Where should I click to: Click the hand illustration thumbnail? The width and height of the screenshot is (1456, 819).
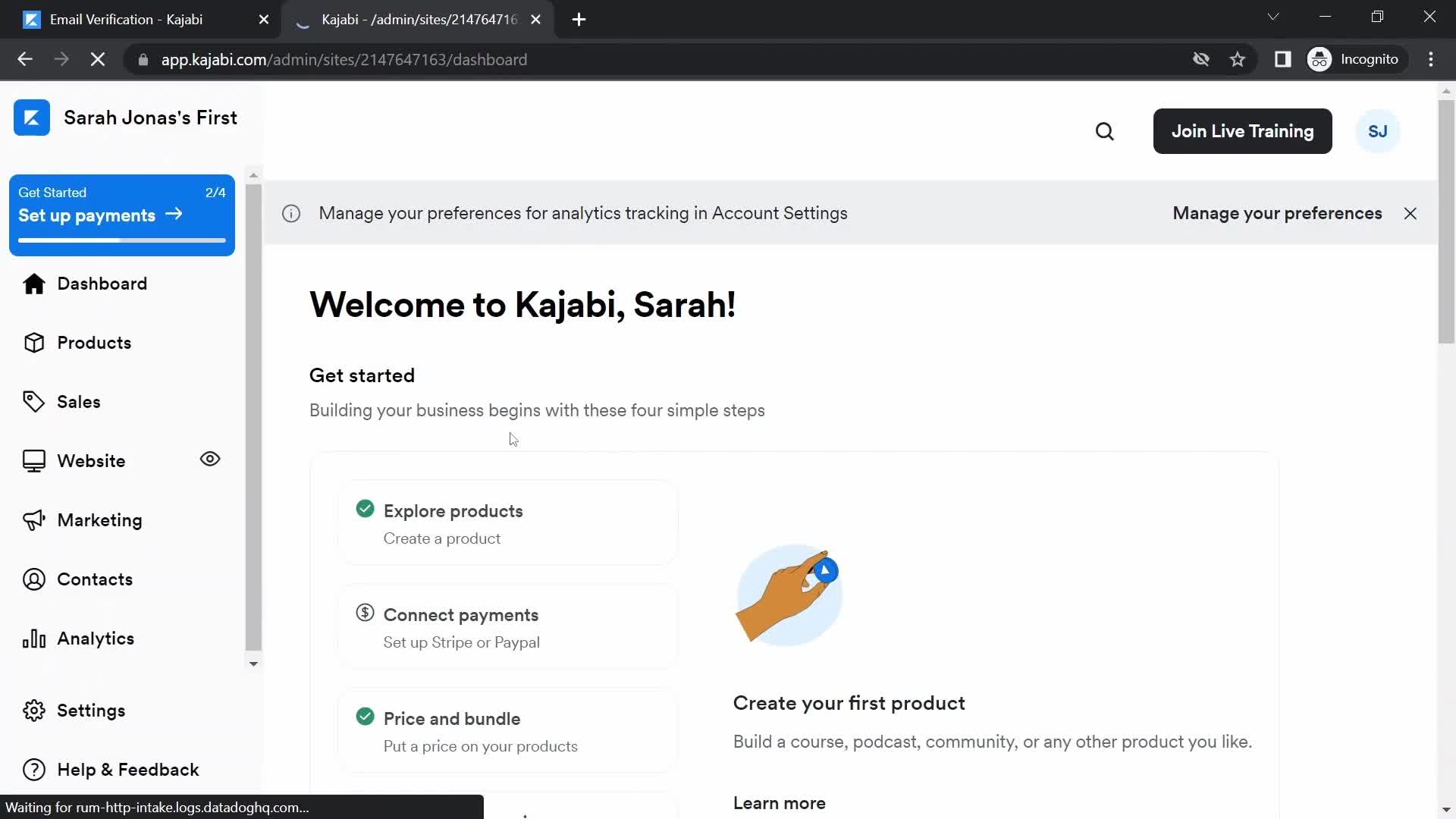789,595
